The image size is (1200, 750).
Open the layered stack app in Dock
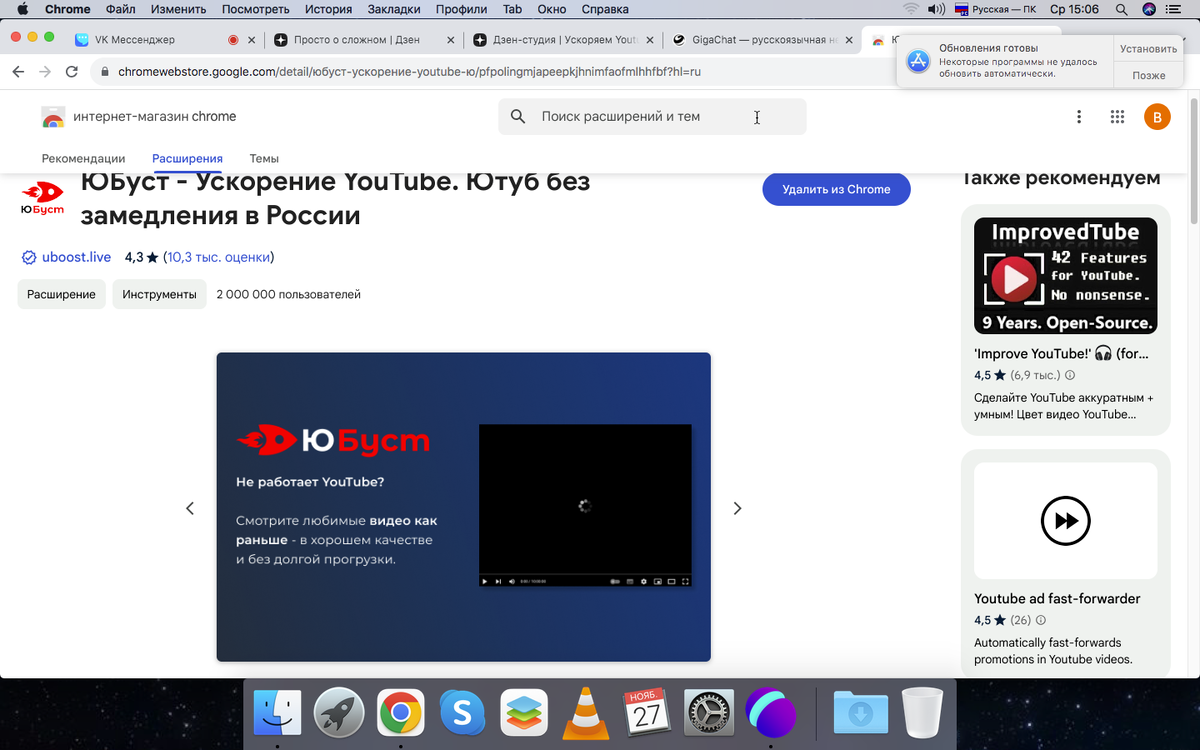(524, 713)
